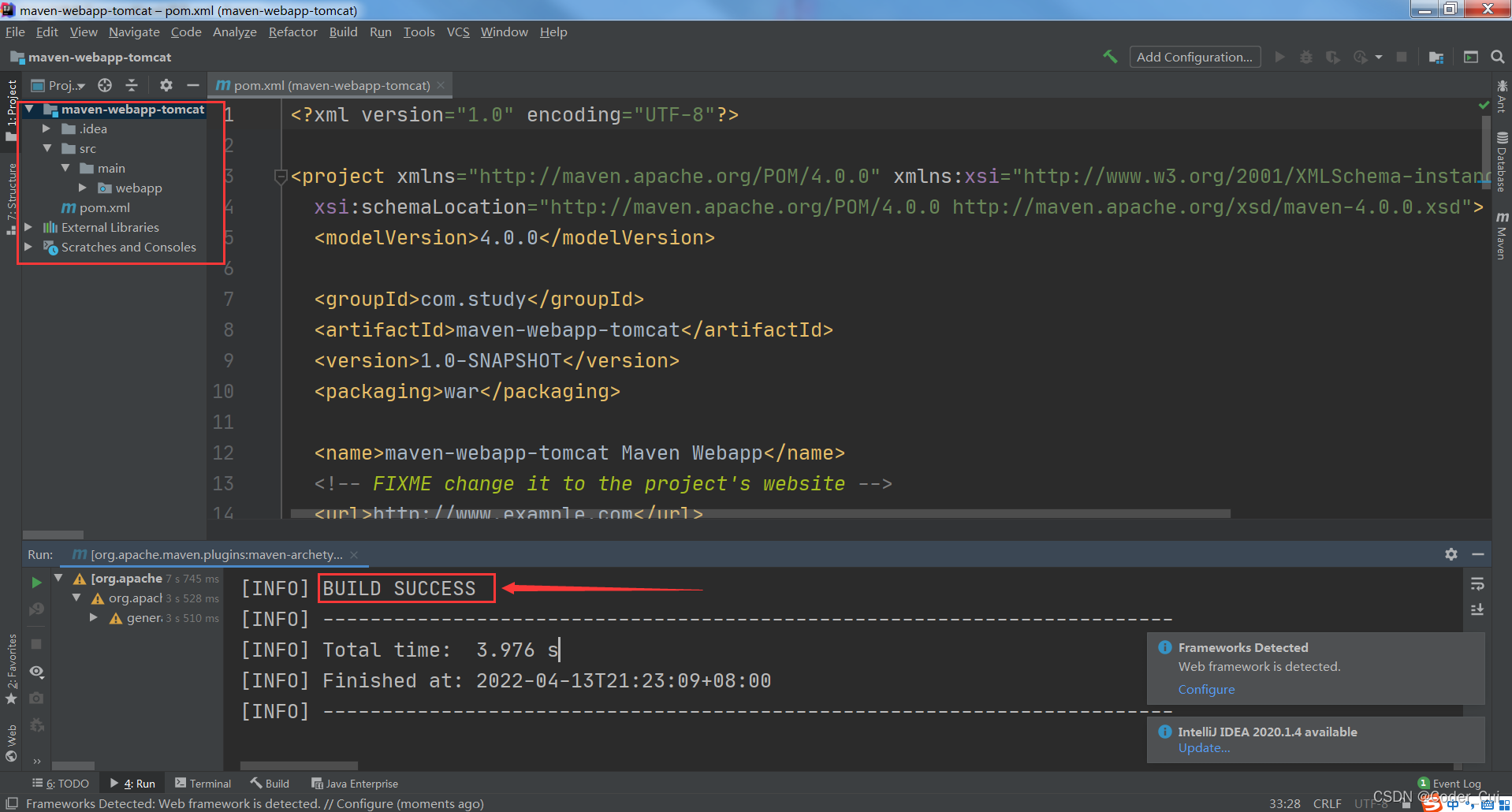This screenshot has width=1512, height=812.
Task: Toggle the eye view options in Run panel
Action: (x=36, y=672)
